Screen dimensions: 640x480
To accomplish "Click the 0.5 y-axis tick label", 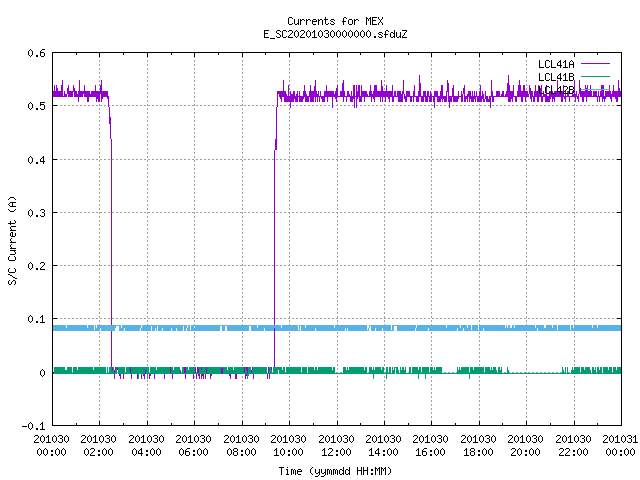I will pyautogui.click(x=36, y=106).
